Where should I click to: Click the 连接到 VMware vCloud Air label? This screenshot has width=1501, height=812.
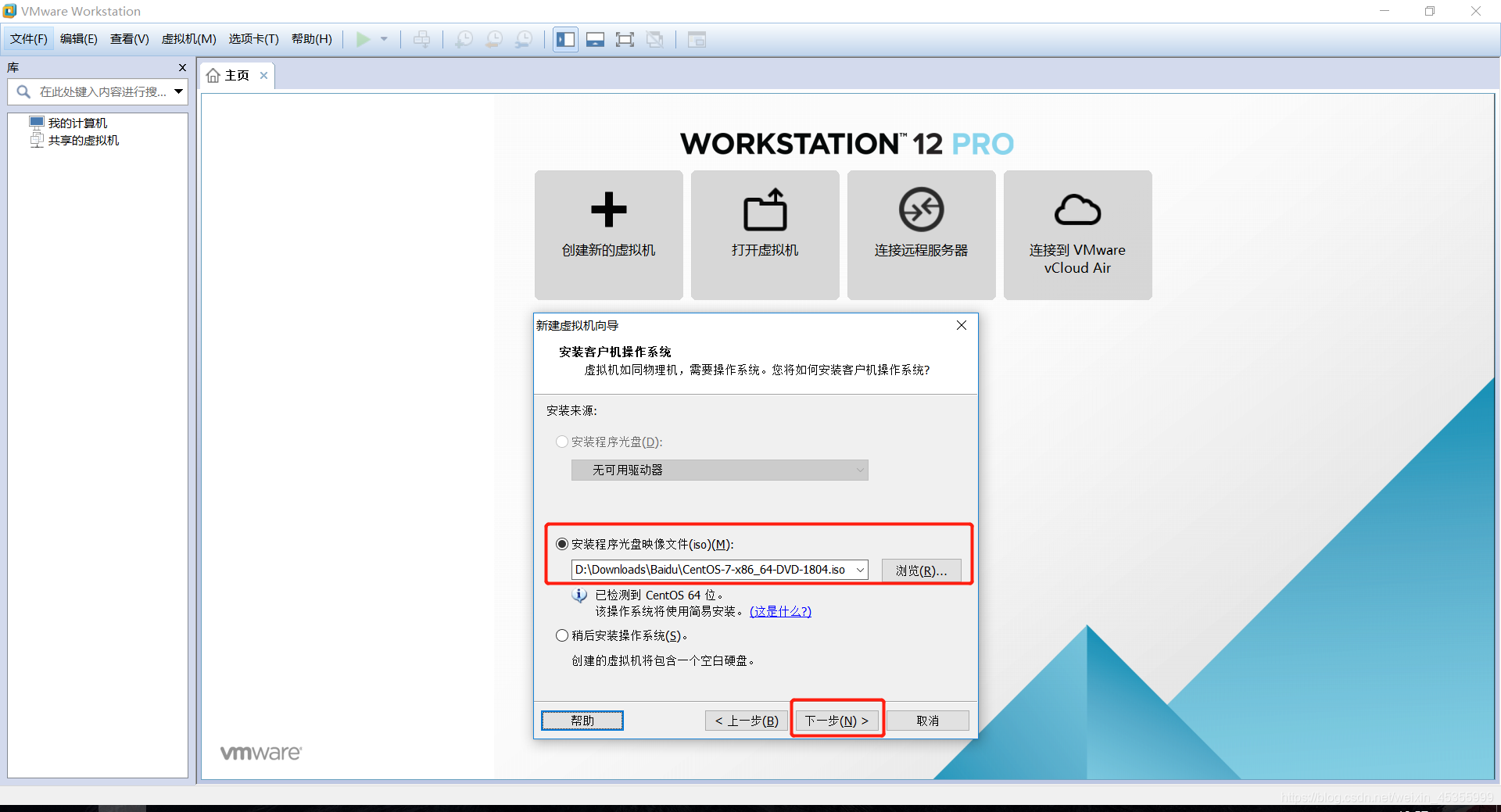(x=1078, y=259)
